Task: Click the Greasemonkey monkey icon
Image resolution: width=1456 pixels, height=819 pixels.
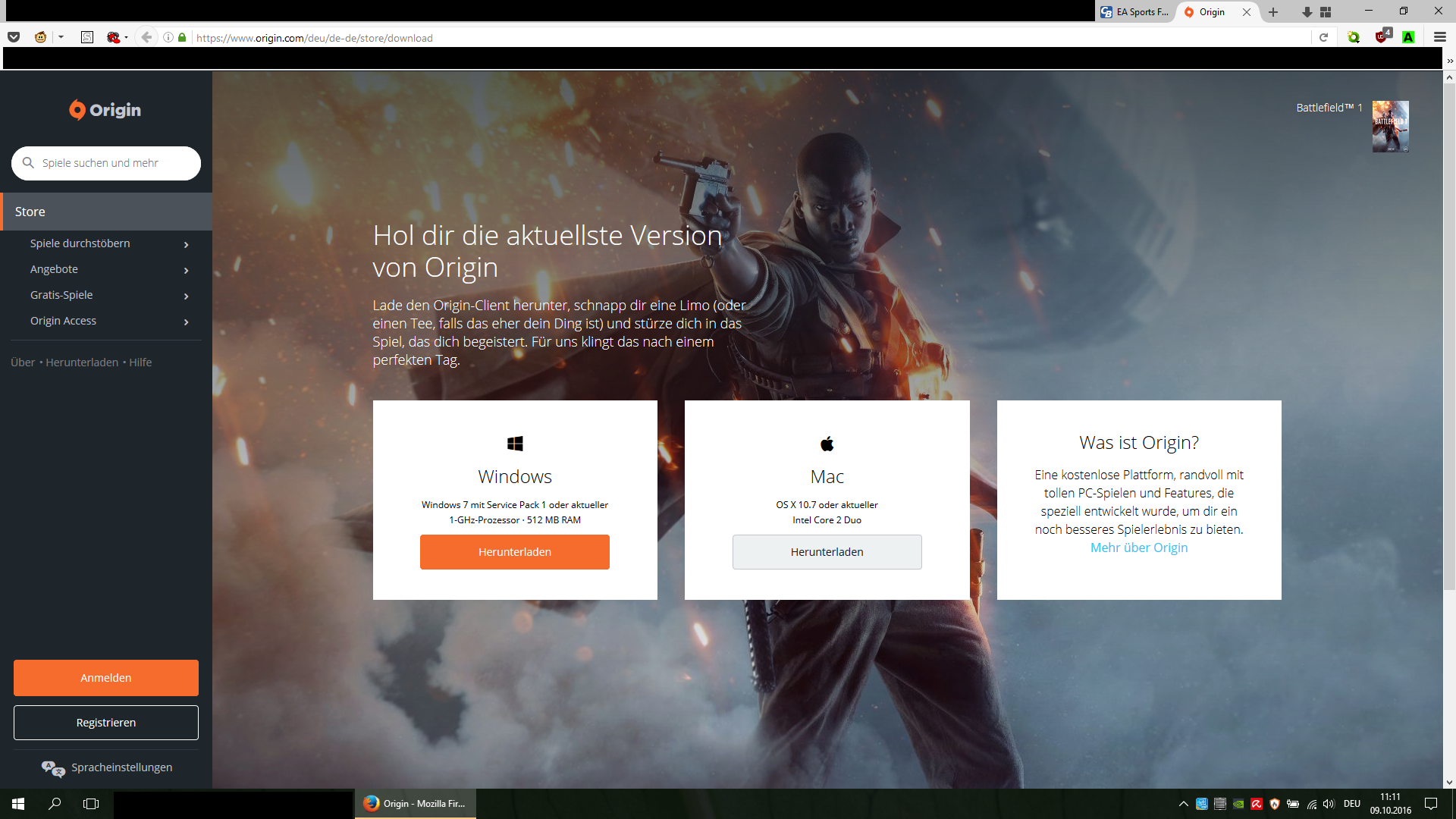Action: coord(40,37)
